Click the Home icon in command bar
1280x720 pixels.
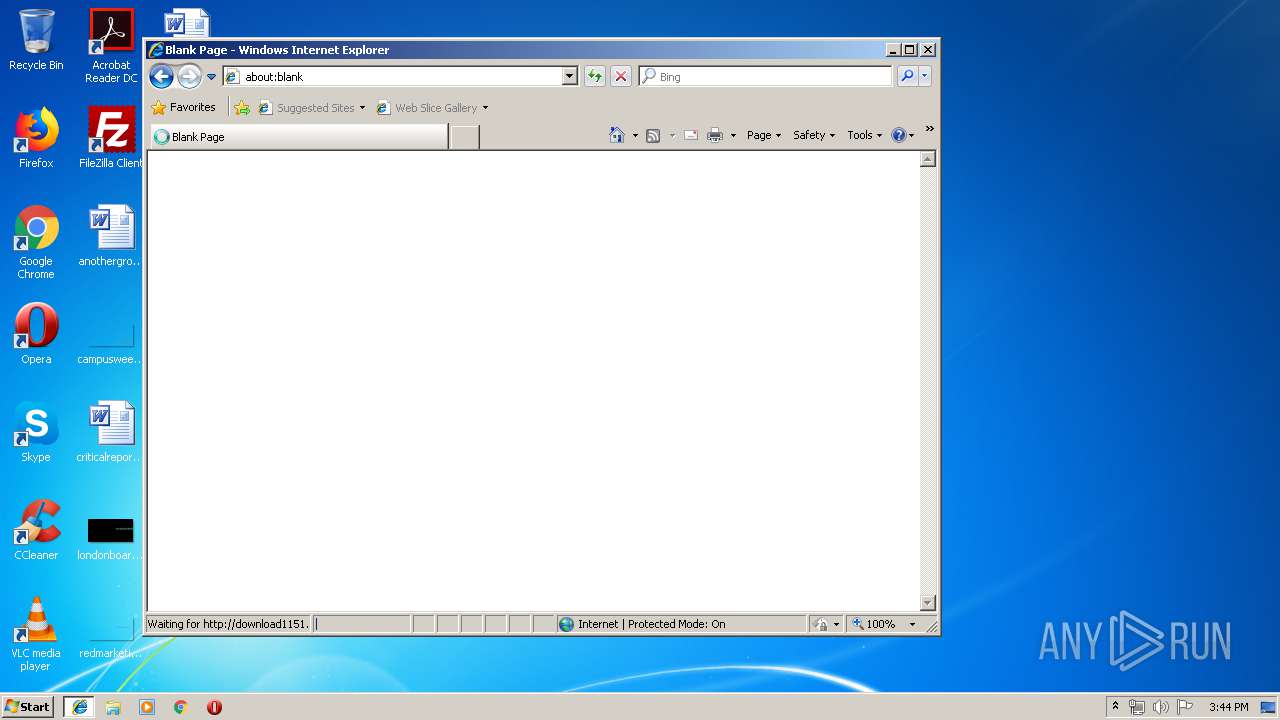coord(617,135)
